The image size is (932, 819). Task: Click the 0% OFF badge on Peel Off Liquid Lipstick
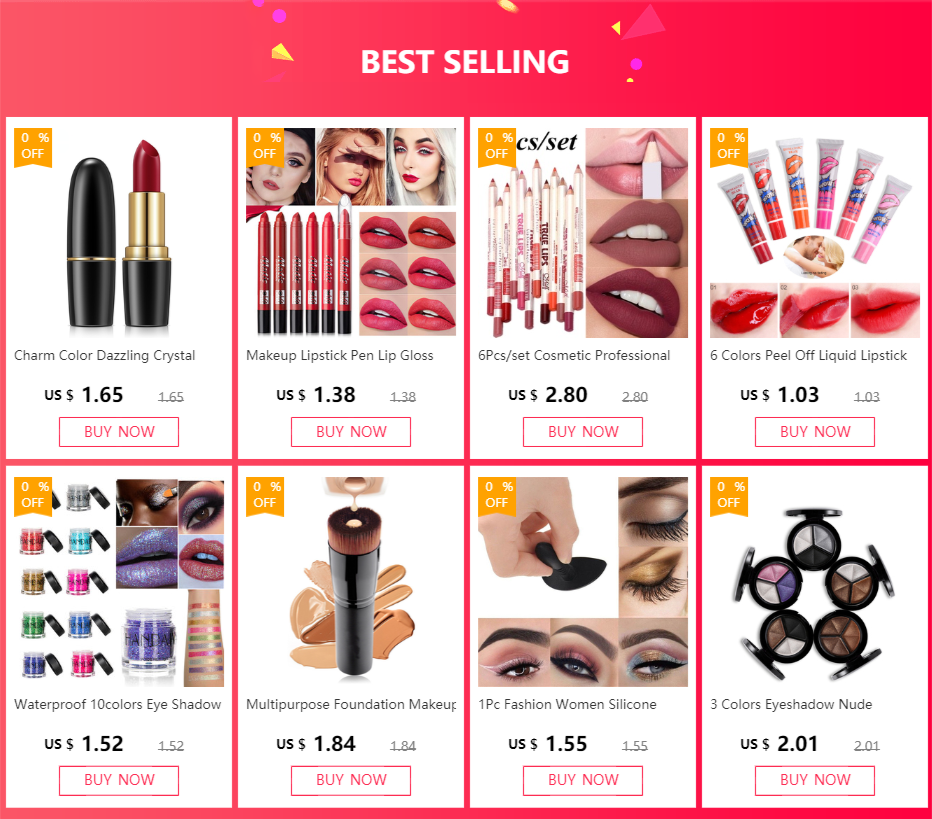[729, 147]
